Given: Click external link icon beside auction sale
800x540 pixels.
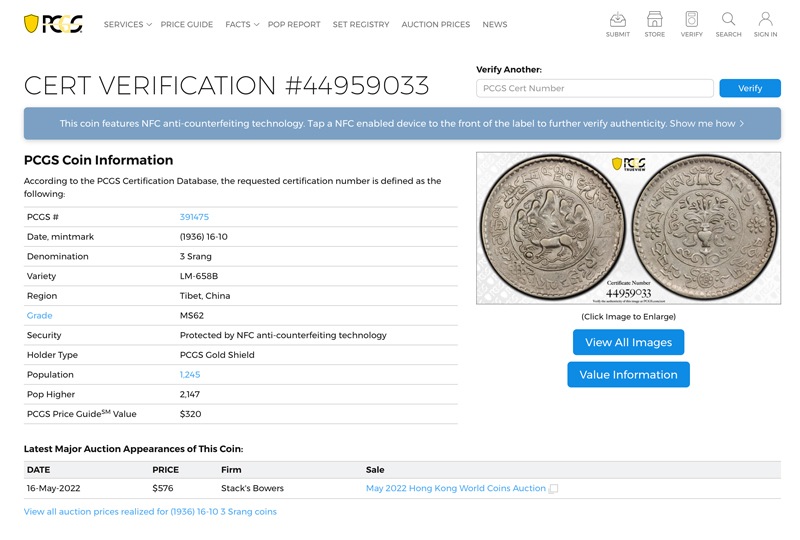Looking at the screenshot, I should (554, 489).
